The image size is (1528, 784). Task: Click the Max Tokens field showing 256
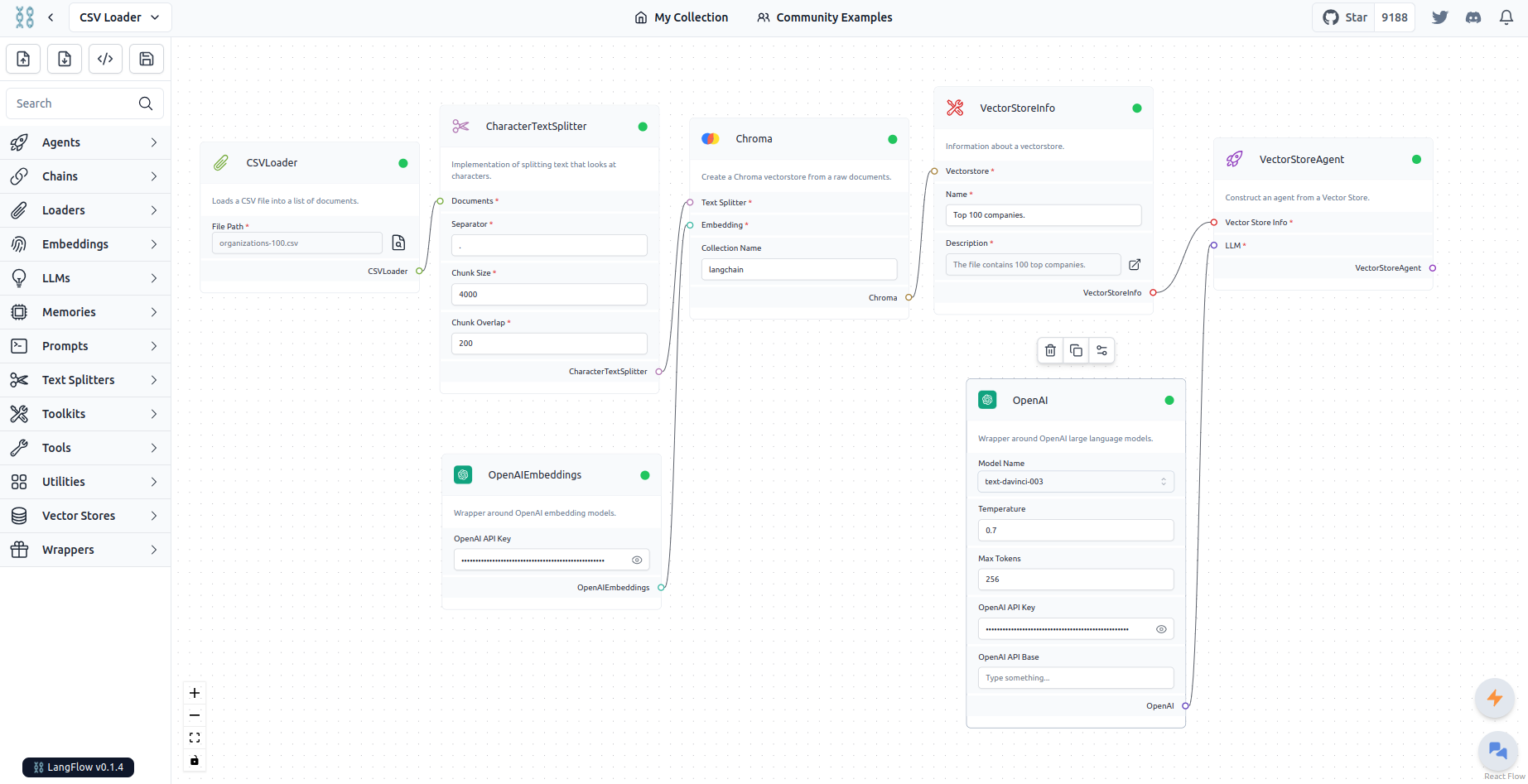[x=1076, y=580]
